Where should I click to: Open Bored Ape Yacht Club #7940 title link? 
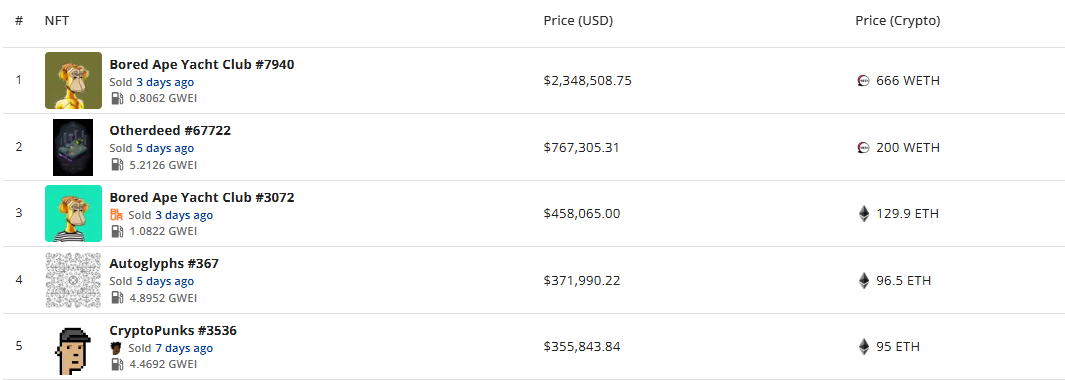click(x=202, y=65)
